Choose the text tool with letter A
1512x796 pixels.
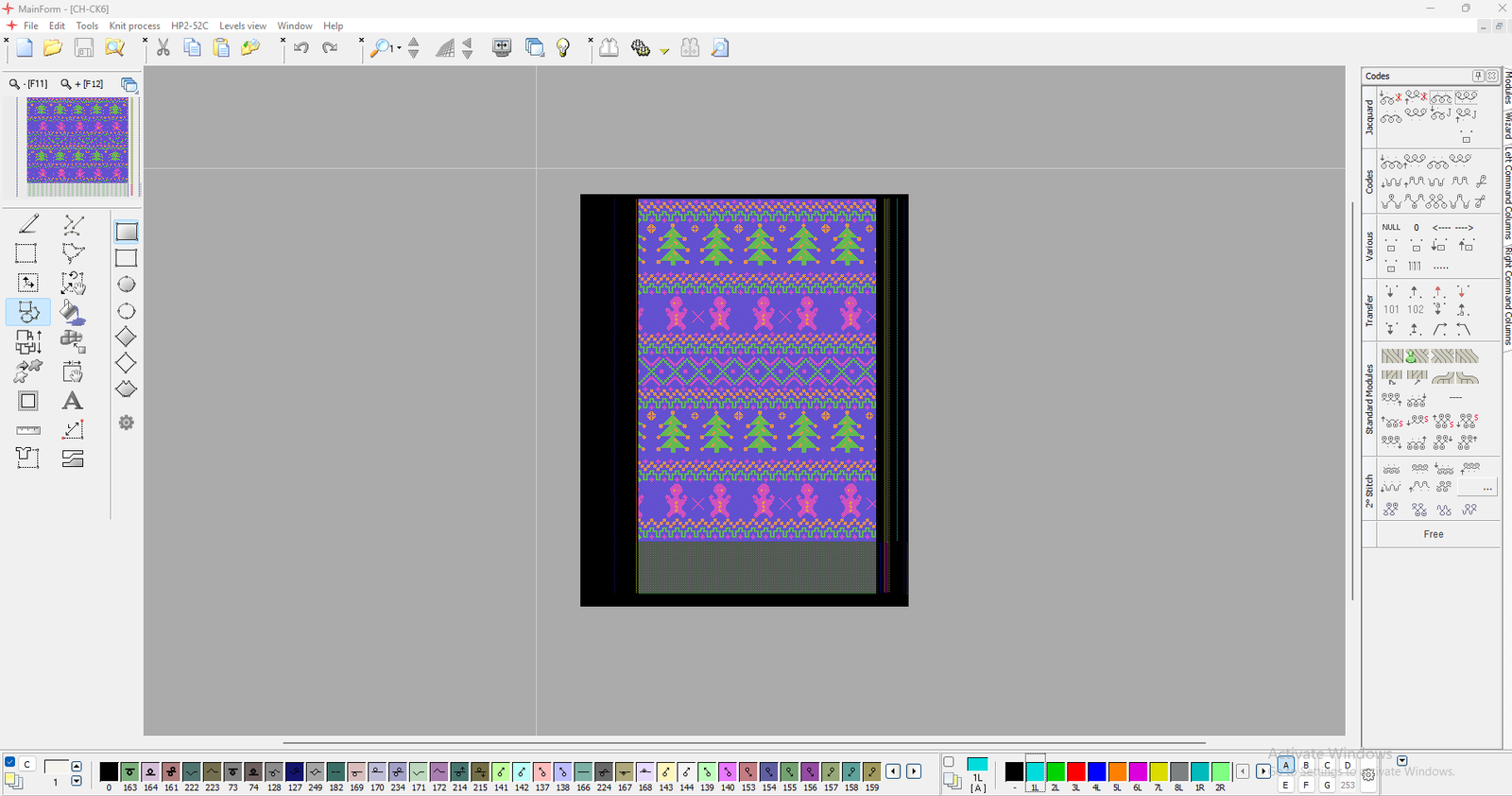pos(72,401)
